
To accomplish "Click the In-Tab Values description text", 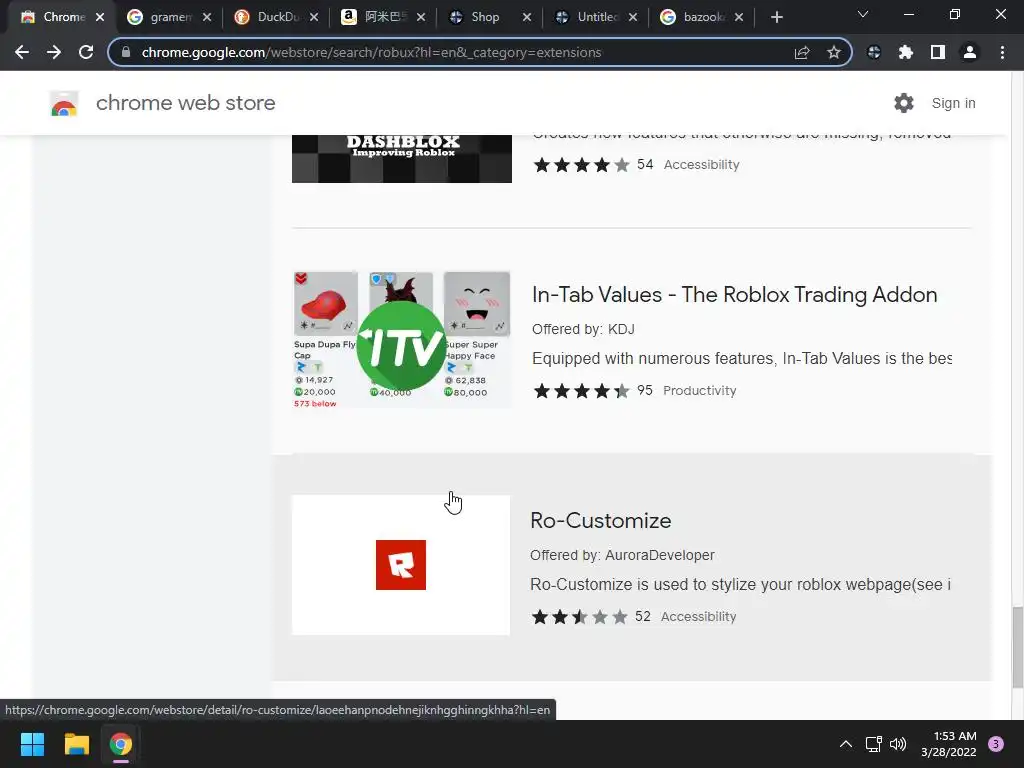I will 741,359.
